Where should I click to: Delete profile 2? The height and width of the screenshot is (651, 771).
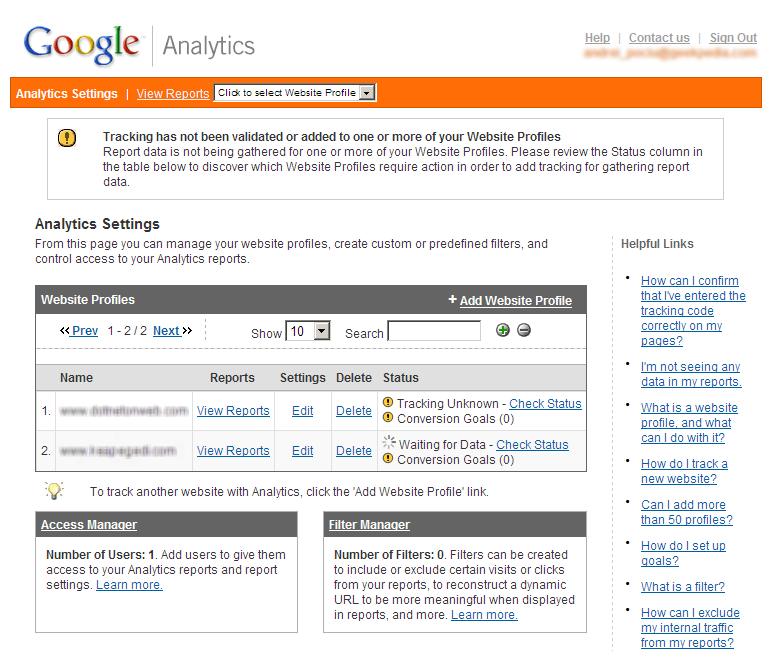(354, 451)
